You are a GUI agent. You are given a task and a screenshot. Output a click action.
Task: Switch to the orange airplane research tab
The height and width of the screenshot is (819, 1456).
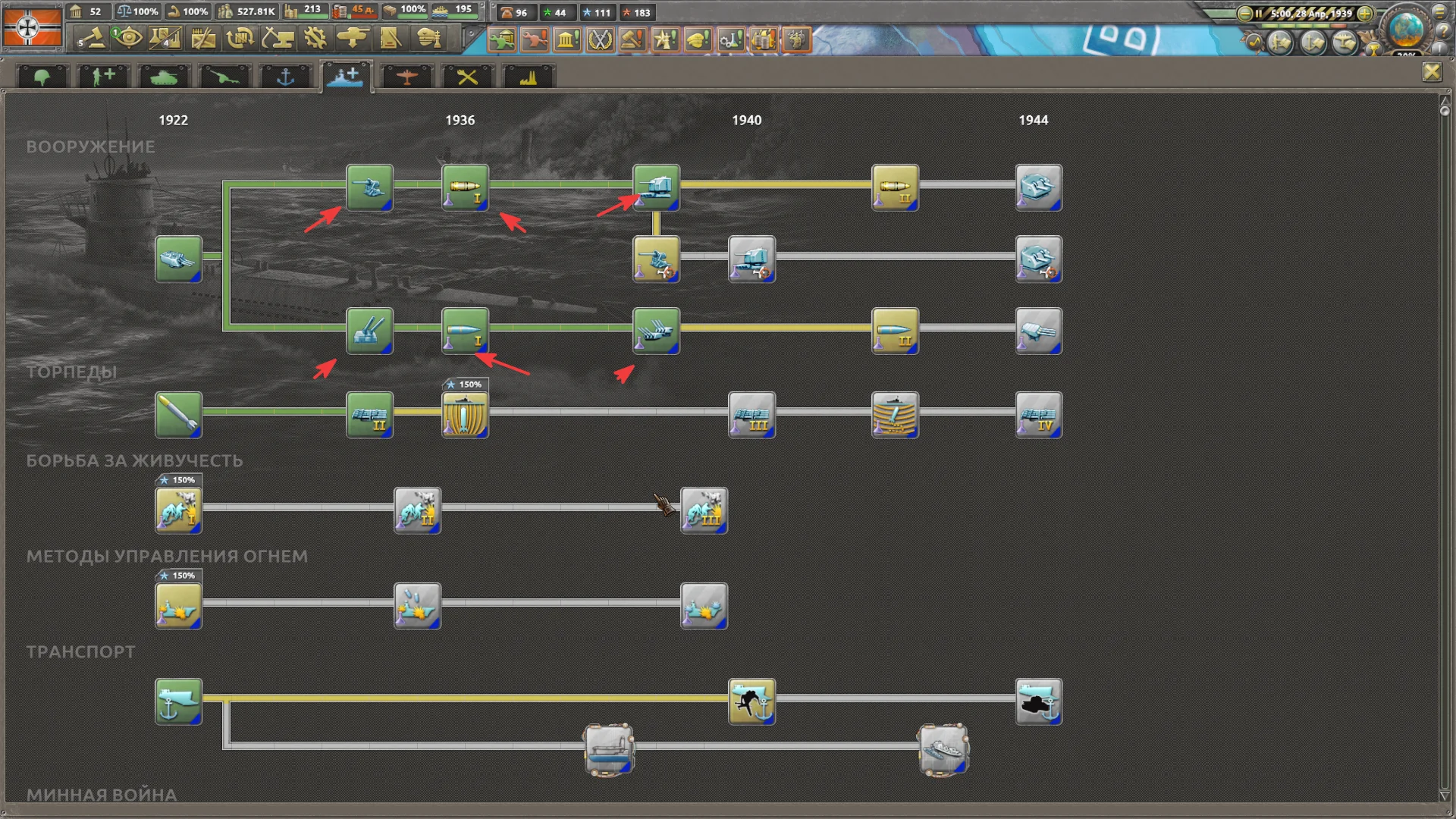point(406,77)
